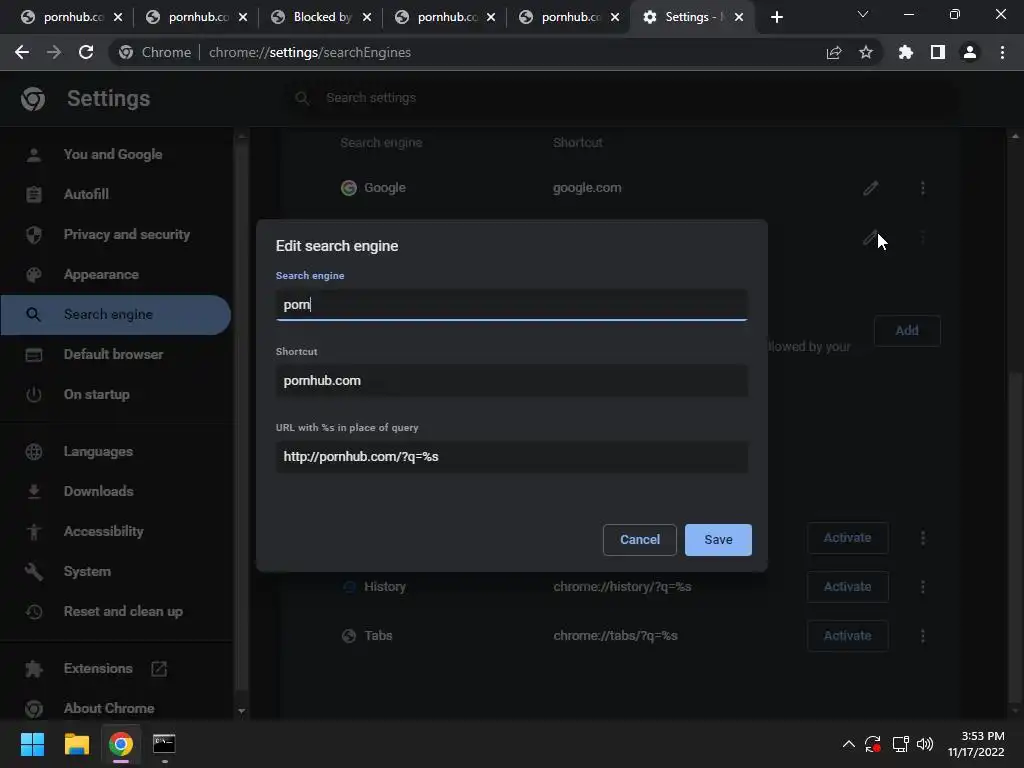Image resolution: width=1024 pixels, height=768 pixels.
Task: Open Windows Start menu
Action: click(32, 744)
